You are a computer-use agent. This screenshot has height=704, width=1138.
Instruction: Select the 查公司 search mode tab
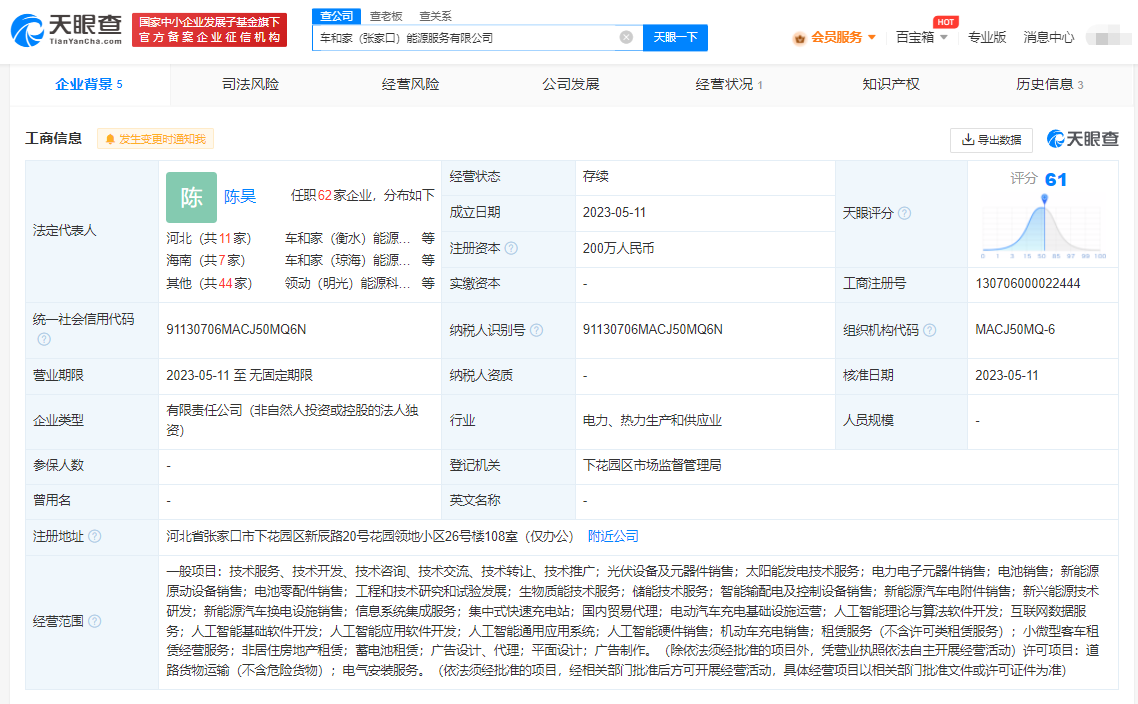pos(337,16)
